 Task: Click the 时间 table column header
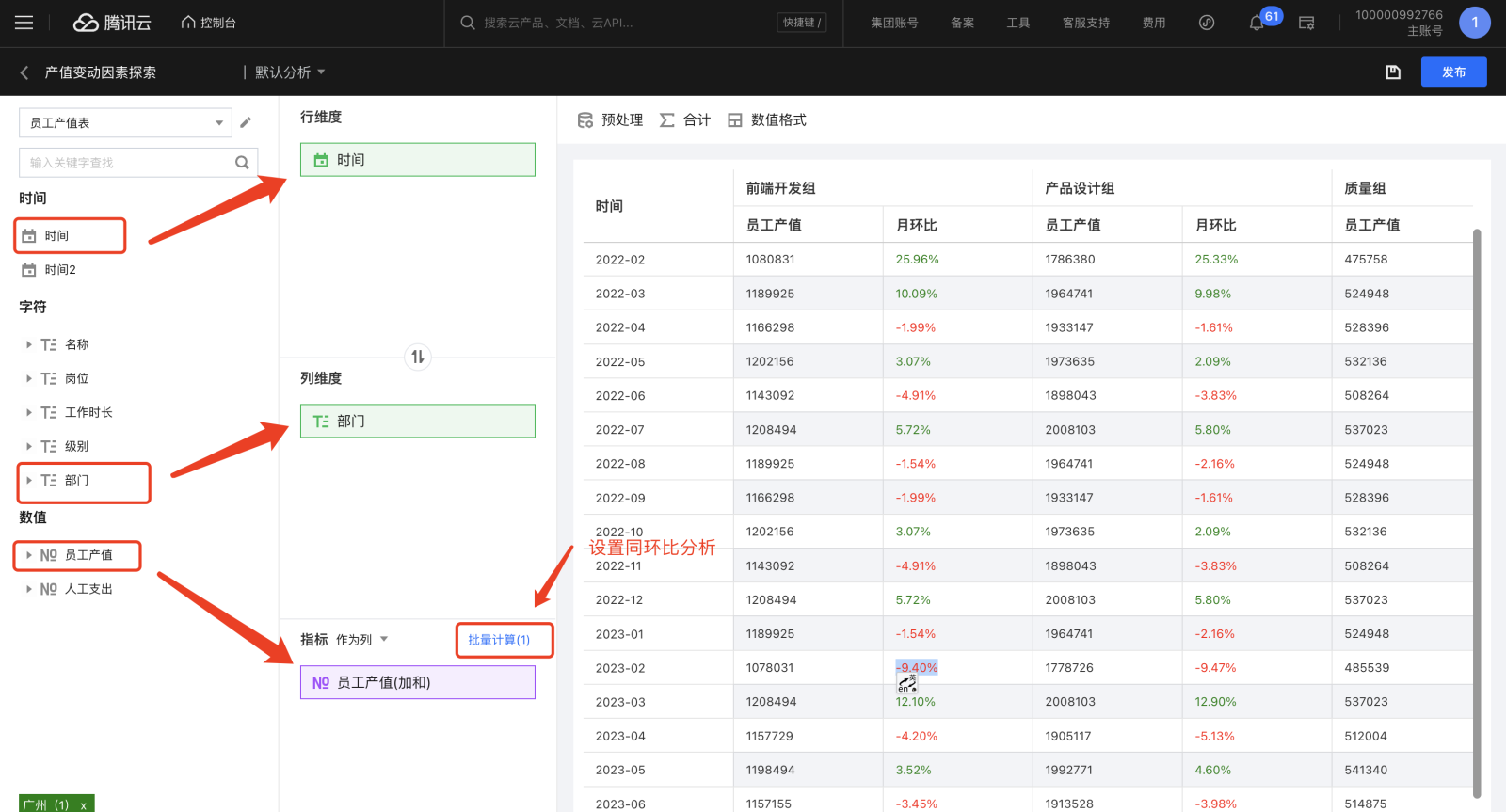(x=609, y=206)
